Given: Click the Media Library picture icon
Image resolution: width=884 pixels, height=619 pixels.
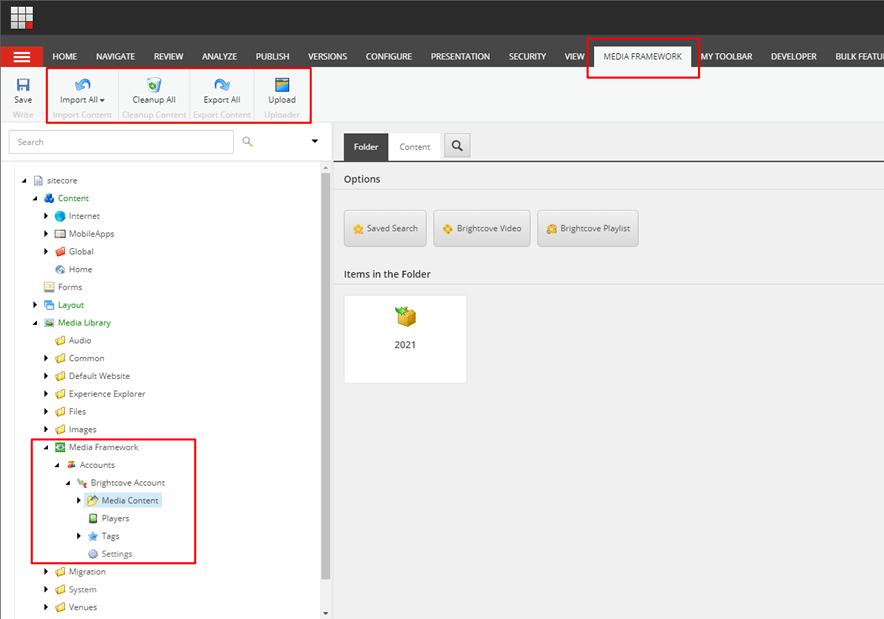Looking at the screenshot, I should click(49, 322).
